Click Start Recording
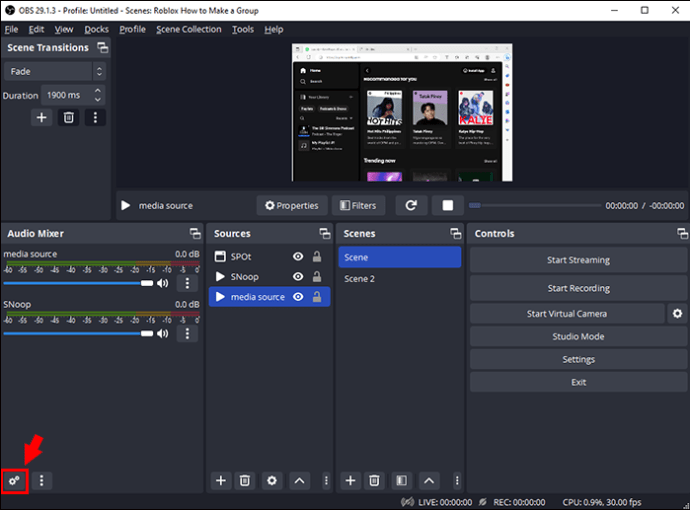Viewport: 690px width, 510px height. [578, 288]
